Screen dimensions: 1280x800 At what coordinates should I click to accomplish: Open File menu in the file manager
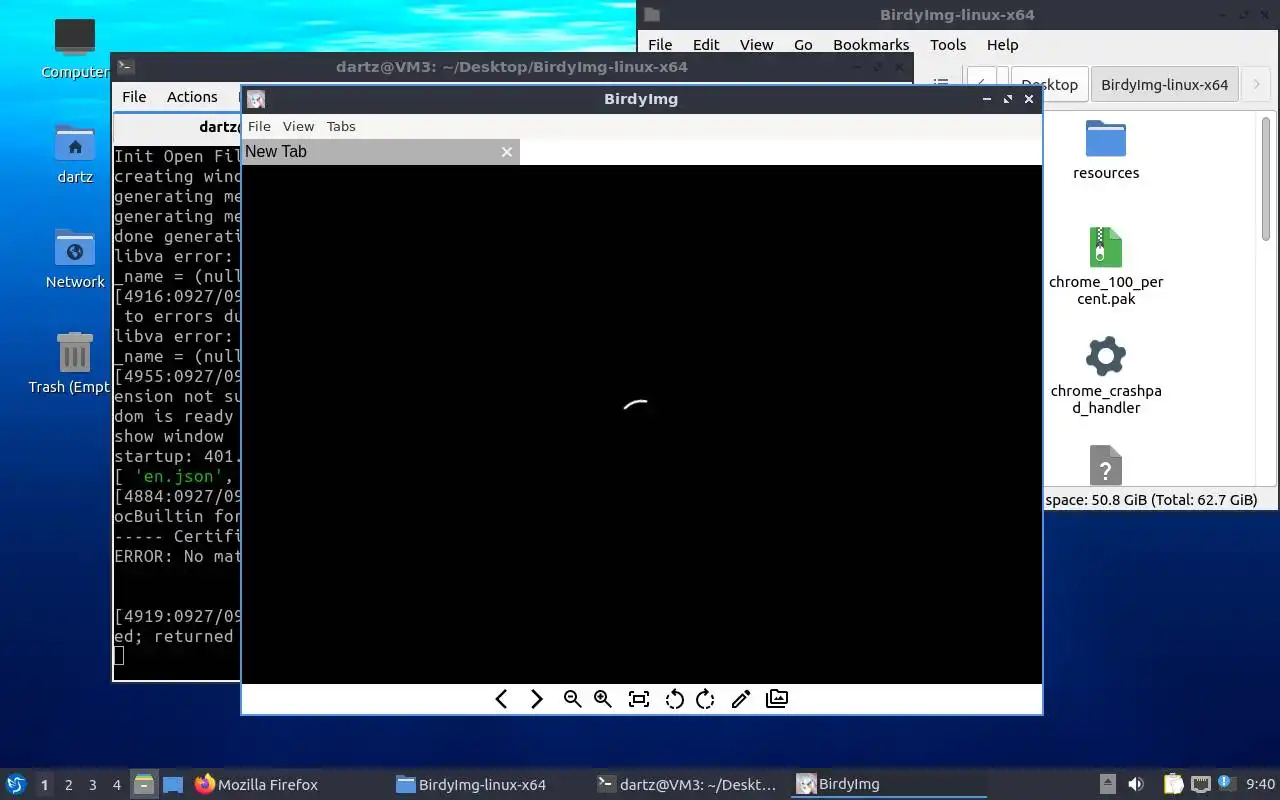(660, 45)
